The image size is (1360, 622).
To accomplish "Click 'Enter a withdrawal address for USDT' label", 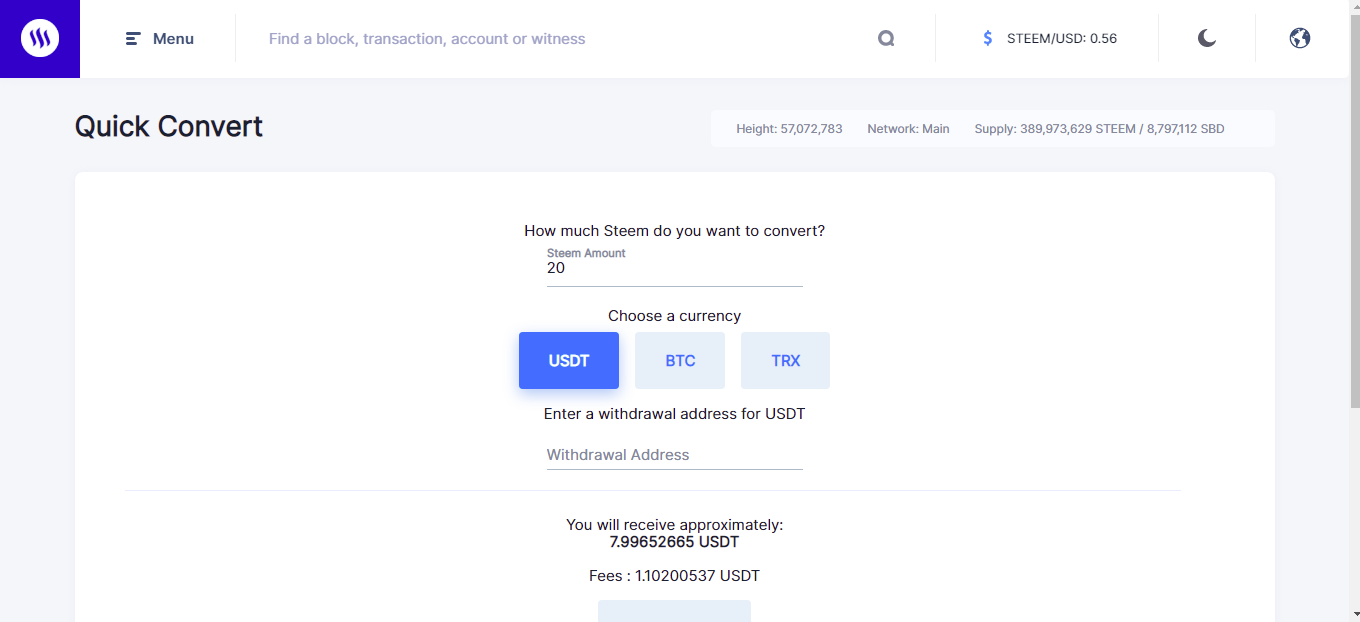I will (x=674, y=414).
